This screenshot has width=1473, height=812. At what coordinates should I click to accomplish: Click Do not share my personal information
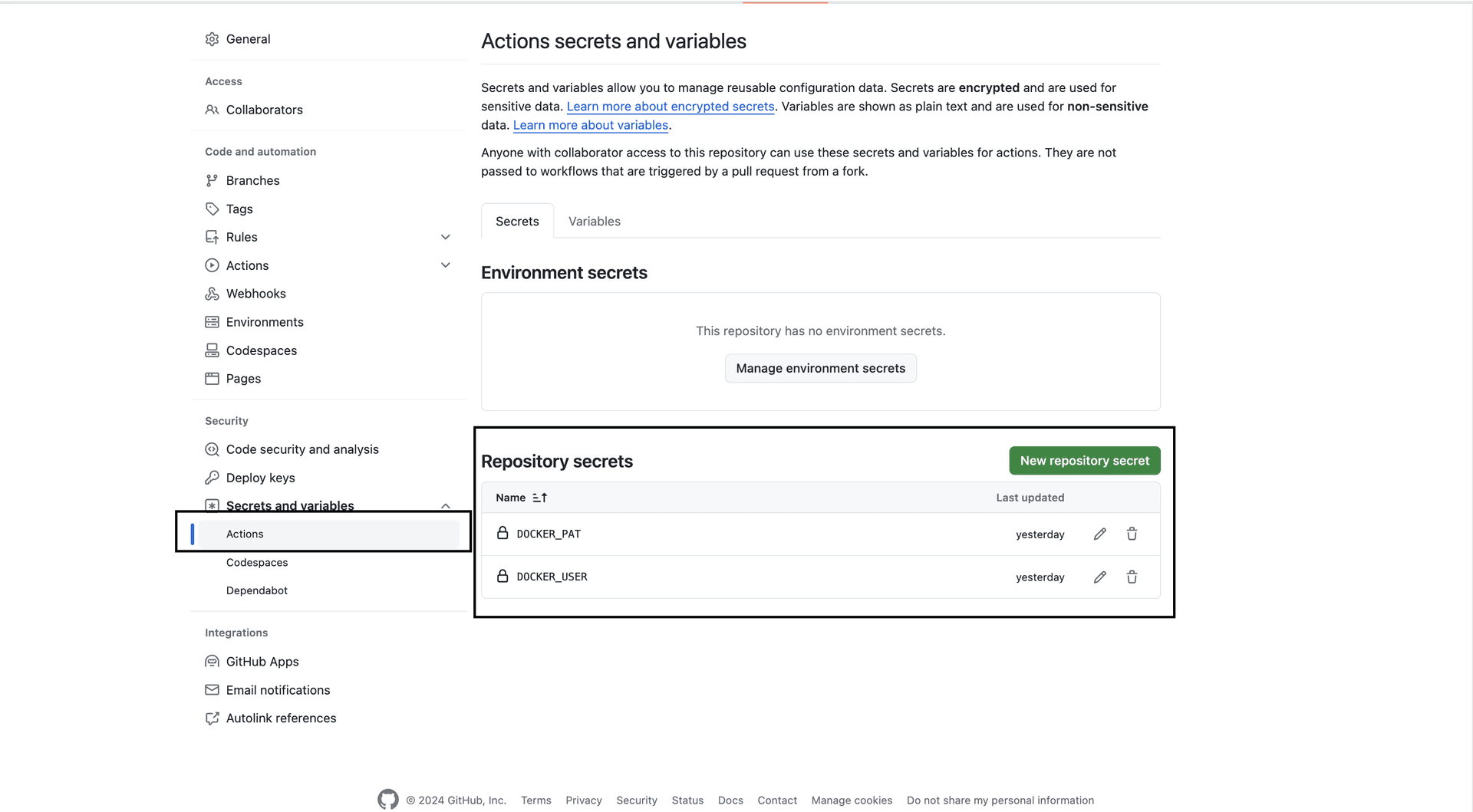[x=1000, y=800]
